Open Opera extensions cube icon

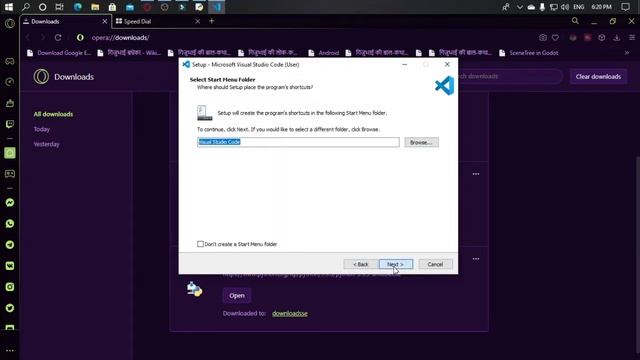602,38
